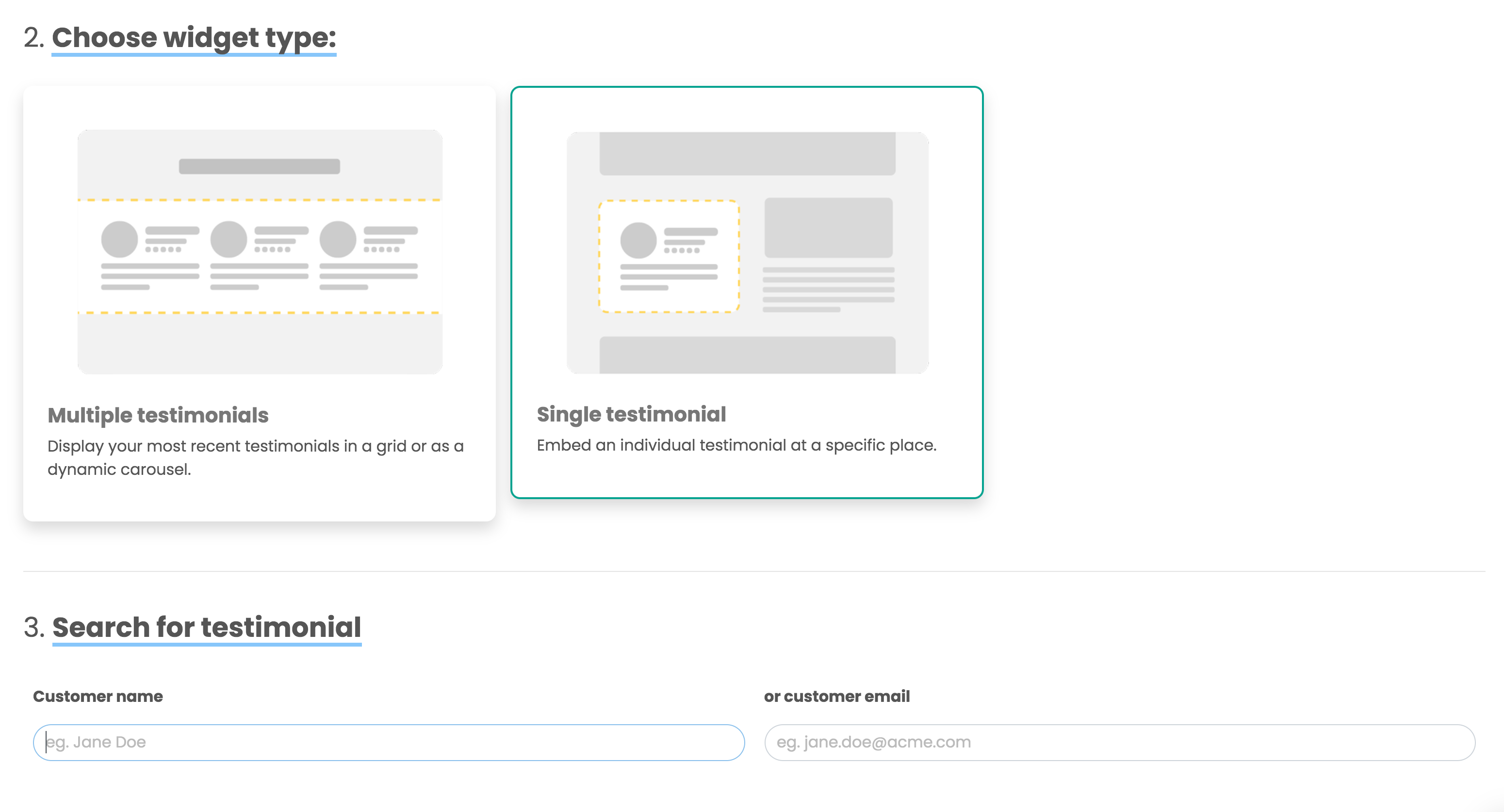Select the Multiple testimonials widget type
This screenshot has height=812, width=1504.
[x=260, y=304]
